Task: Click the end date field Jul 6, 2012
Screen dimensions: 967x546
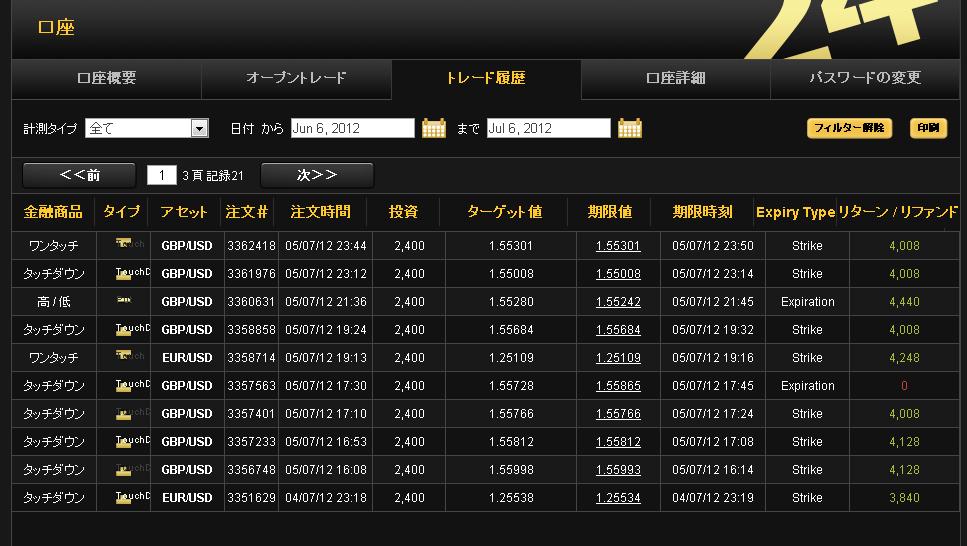Action: [x=549, y=128]
